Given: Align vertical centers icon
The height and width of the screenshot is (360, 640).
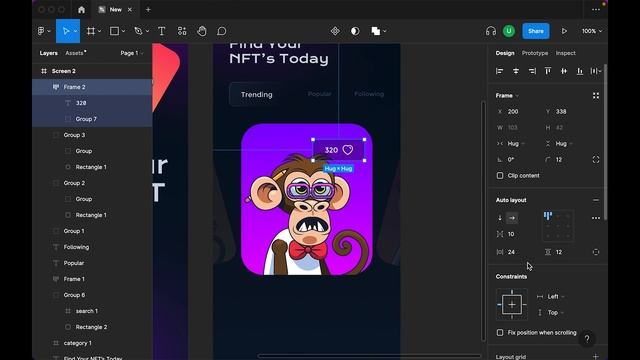Looking at the screenshot, I should (564, 71).
